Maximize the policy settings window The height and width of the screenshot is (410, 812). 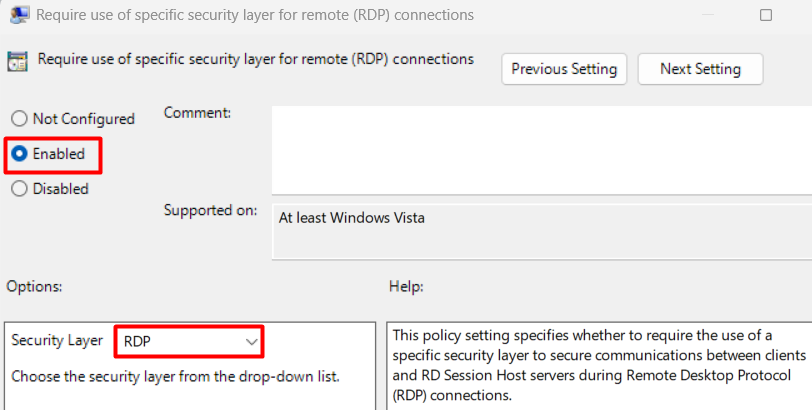[765, 15]
